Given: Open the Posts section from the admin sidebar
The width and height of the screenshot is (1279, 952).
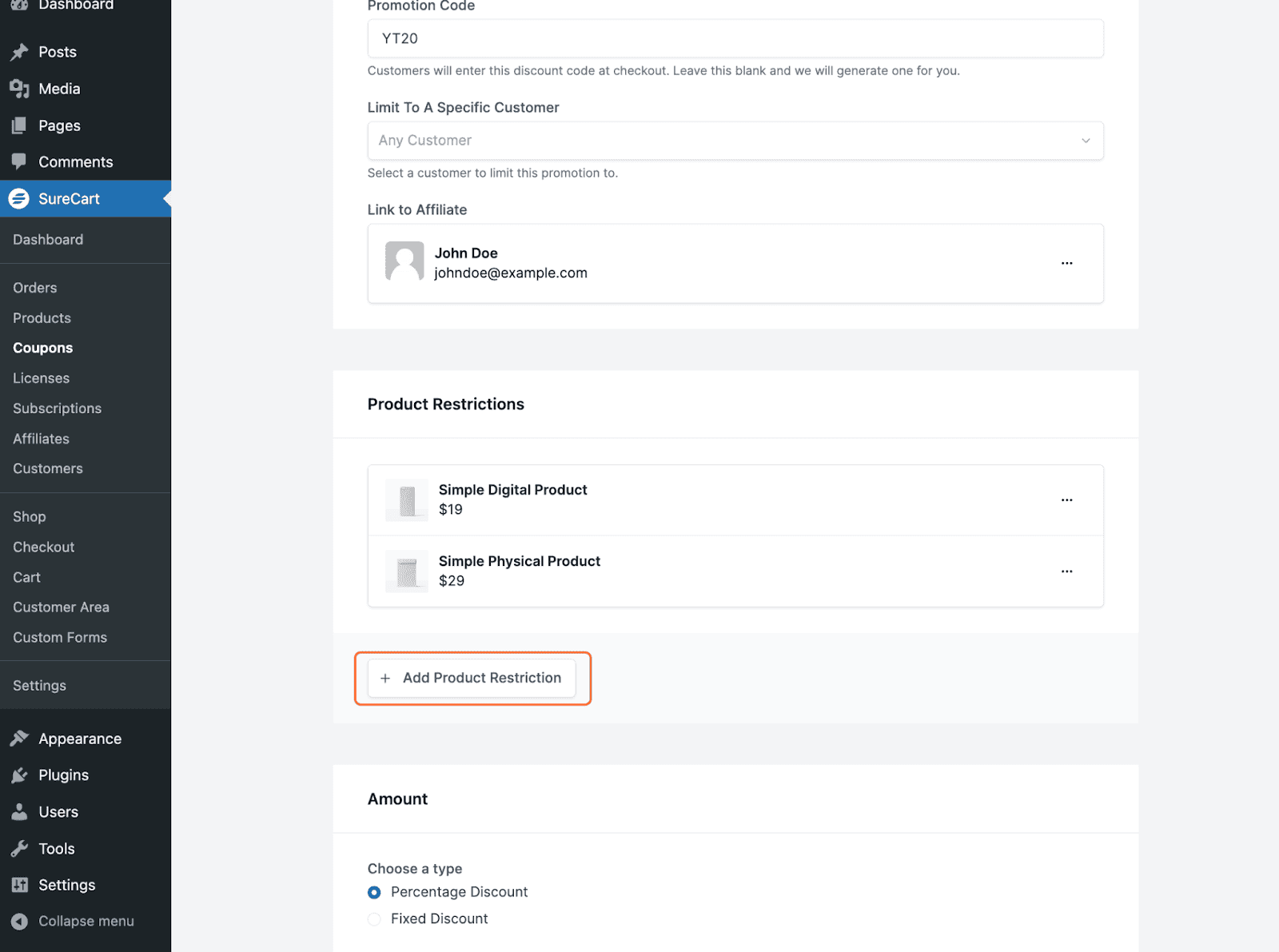Looking at the screenshot, I should (21, 51).
